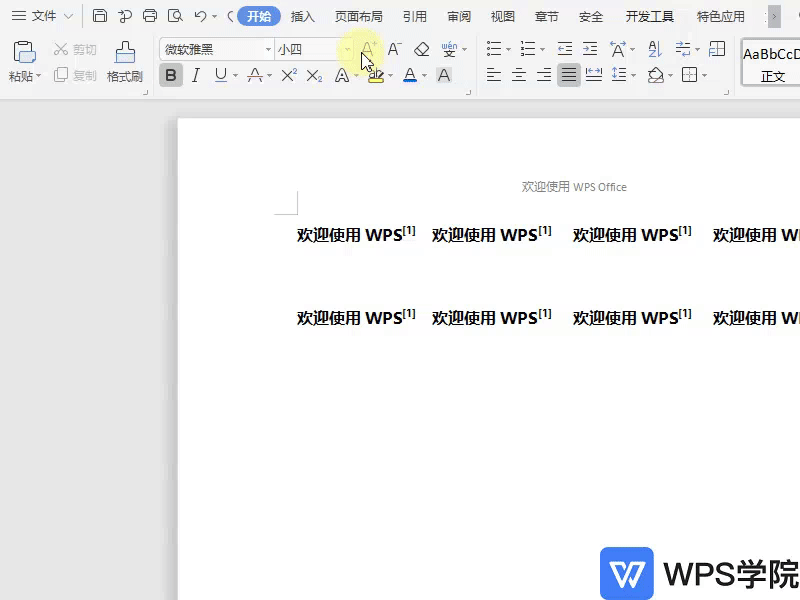
Task: Toggle Italic formatting
Action: 196,75
